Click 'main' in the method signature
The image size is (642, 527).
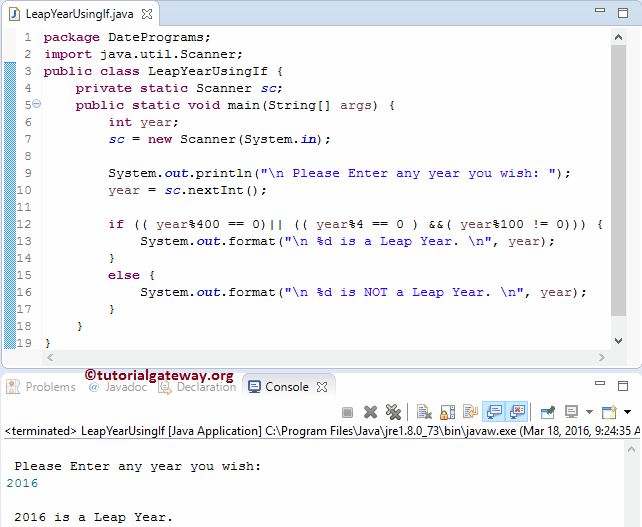click(244, 105)
